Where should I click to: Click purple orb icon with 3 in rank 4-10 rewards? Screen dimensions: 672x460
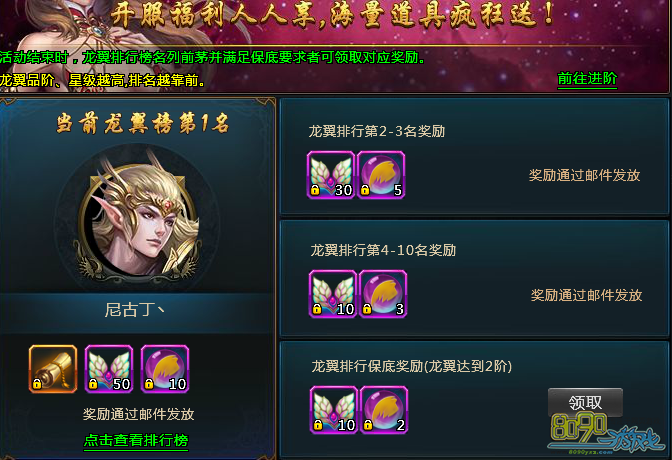point(383,294)
